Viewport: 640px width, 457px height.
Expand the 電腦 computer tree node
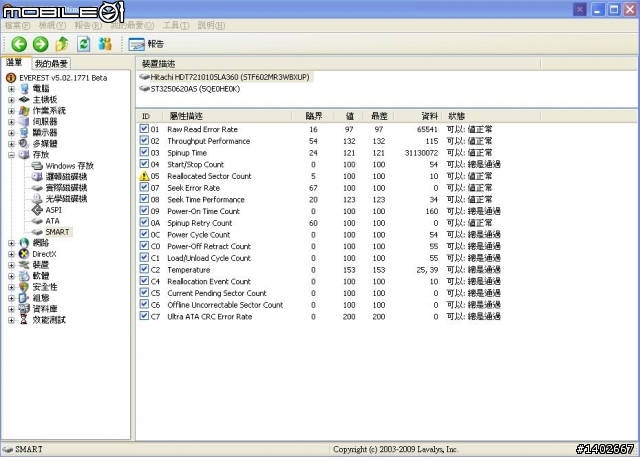coord(11,89)
